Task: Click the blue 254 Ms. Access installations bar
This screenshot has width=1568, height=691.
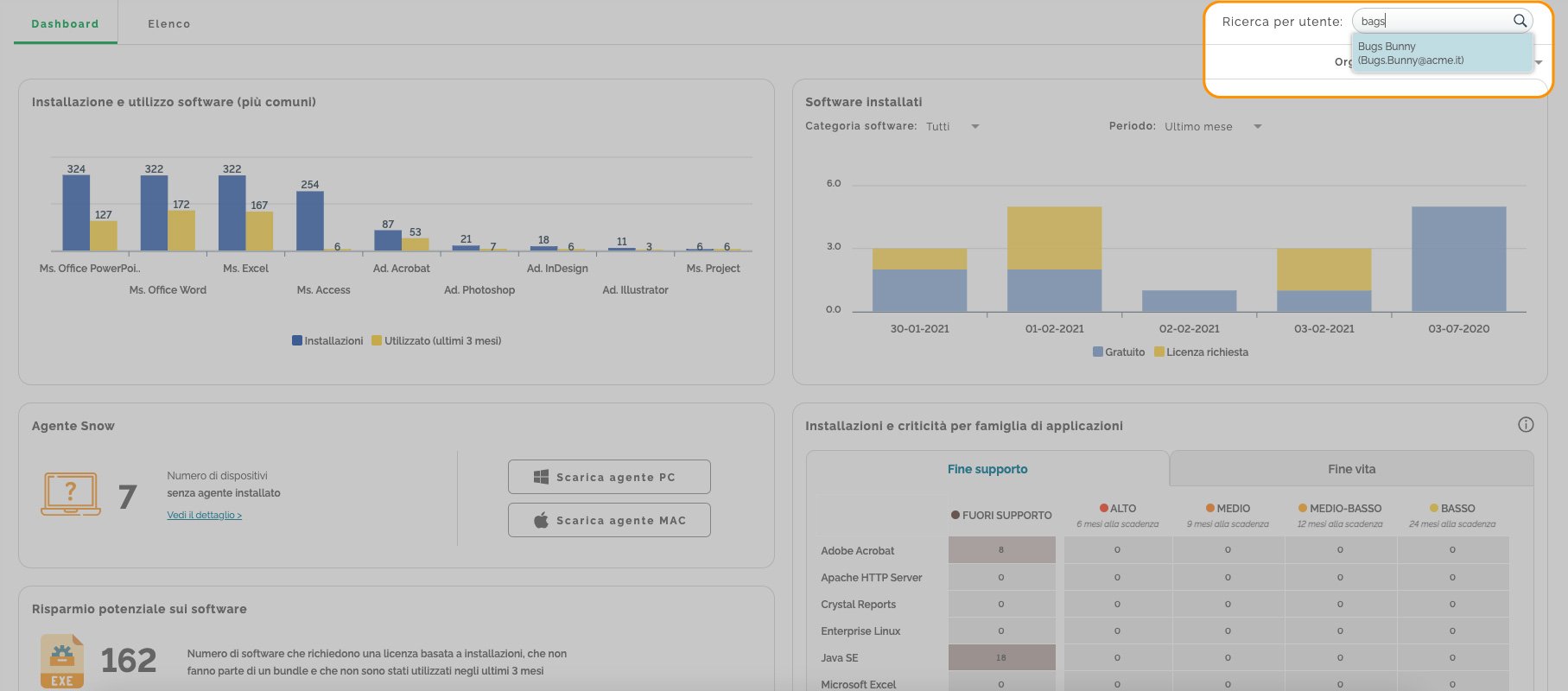Action: pyautogui.click(x=310, y=221)
